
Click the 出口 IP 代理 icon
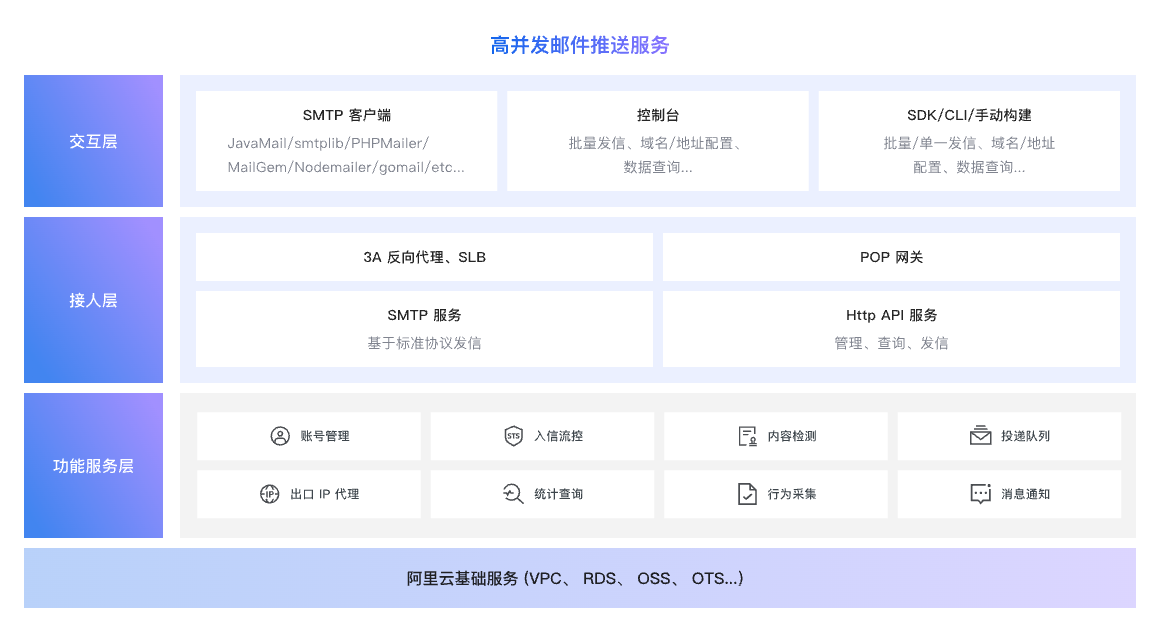(x=269, y=494)
